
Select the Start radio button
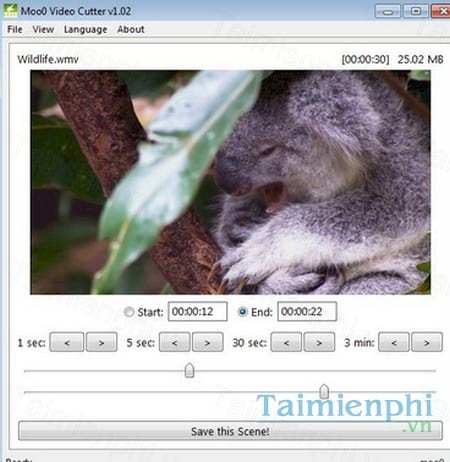tap(129, 312)
